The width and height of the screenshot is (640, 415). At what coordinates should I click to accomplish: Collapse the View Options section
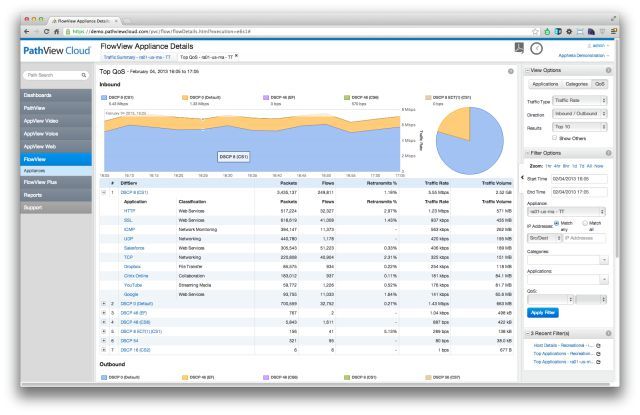tap(527, 71)
